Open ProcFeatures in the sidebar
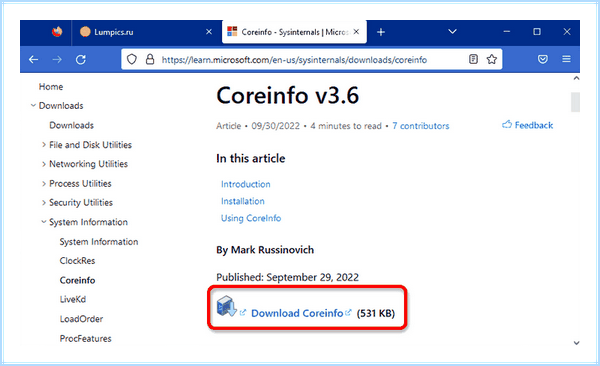Screen dimensions: 600x366 point(85,338)
